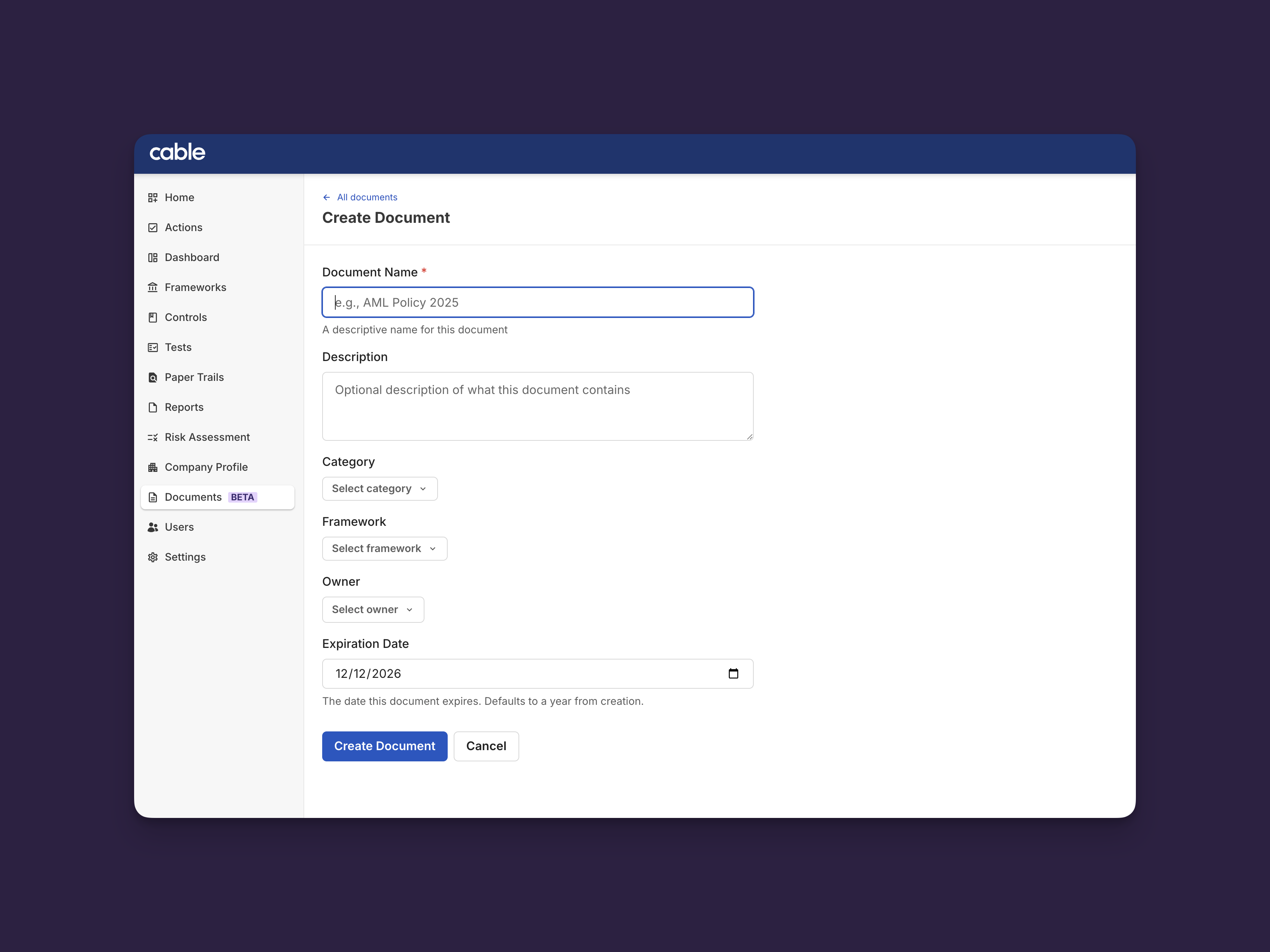
Task: Click the Users people icon
Action: 153,527
